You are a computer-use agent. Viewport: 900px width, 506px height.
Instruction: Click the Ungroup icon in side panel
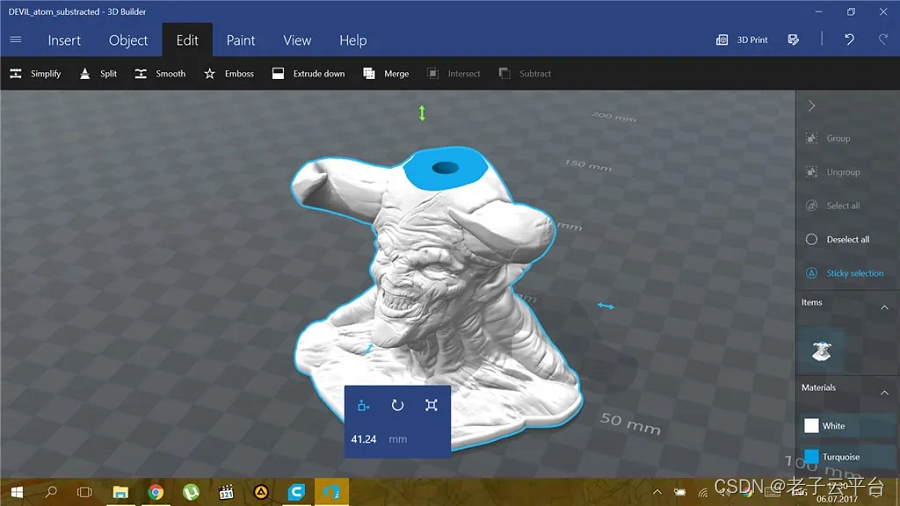click(812, 172)
